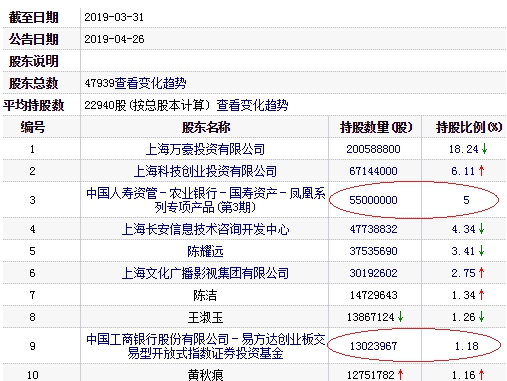Screen dimensions: 507x381
Task: Click share count 14729643
Action: [373, 295]
